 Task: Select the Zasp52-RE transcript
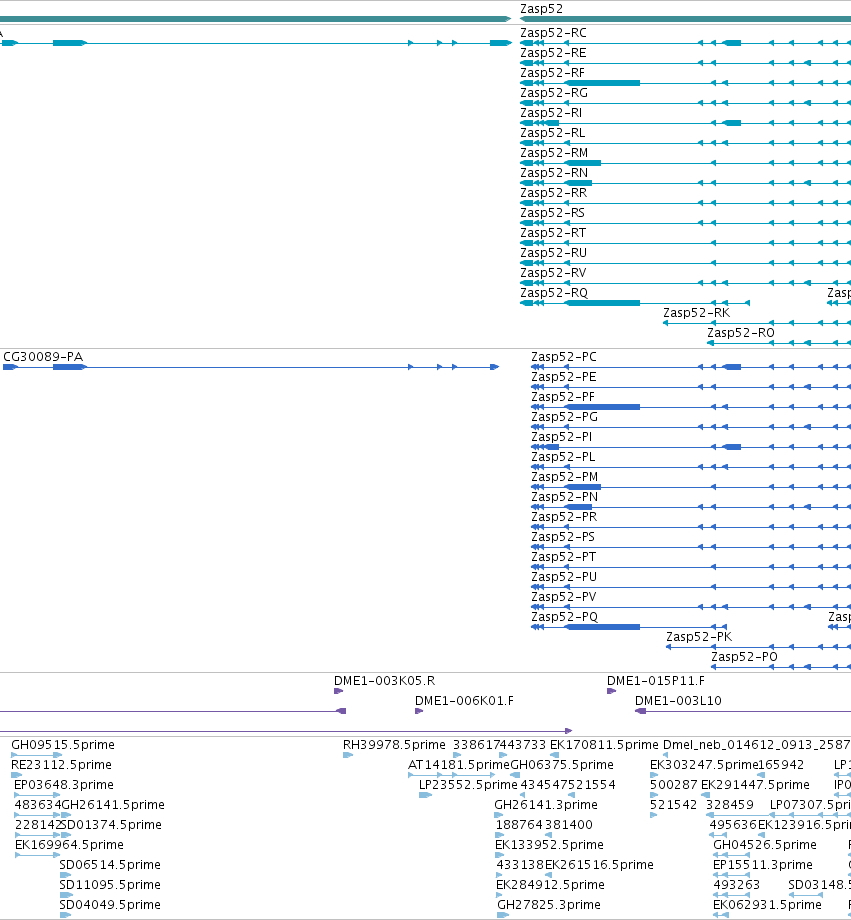553,53
